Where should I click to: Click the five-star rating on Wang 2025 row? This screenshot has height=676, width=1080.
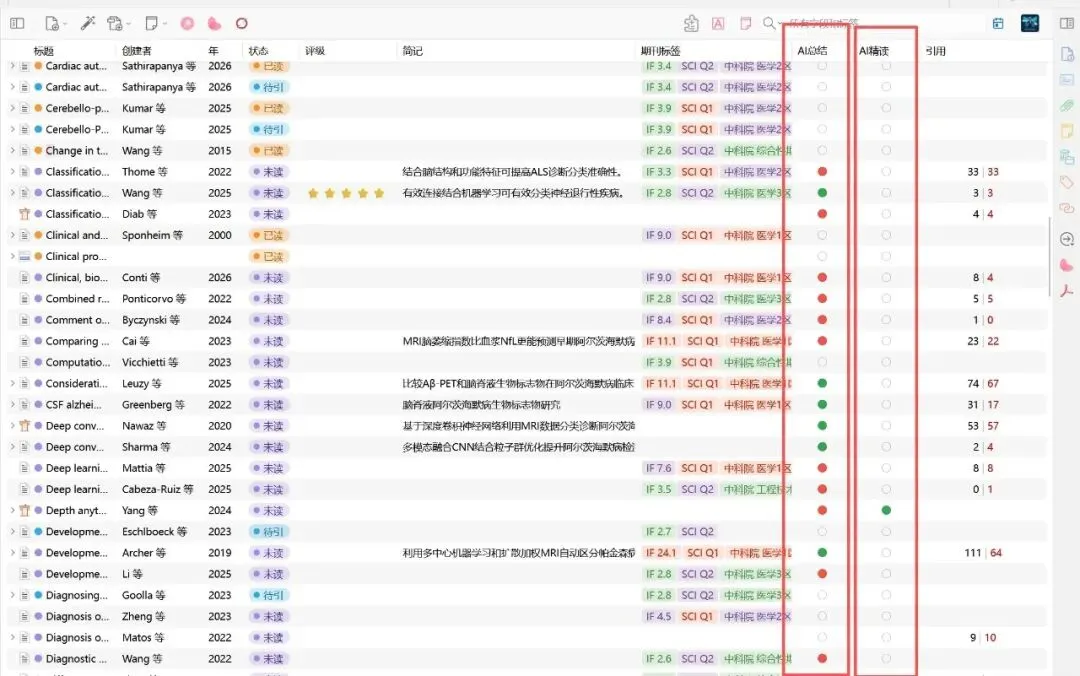pyautogui.click(x=346, y=193)
